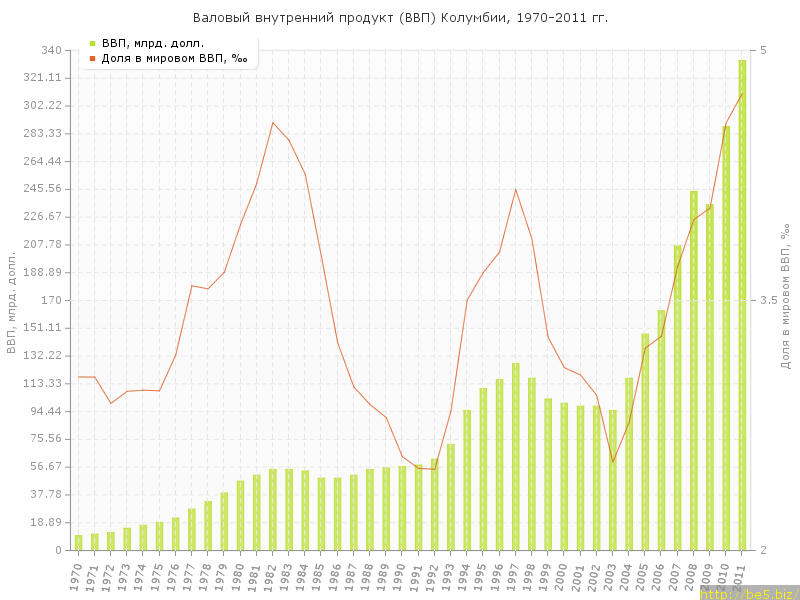This screenshot has height=600, width=800.
Task: Click the 1985 label on the x-axis
Action: (x=320, y=576)
